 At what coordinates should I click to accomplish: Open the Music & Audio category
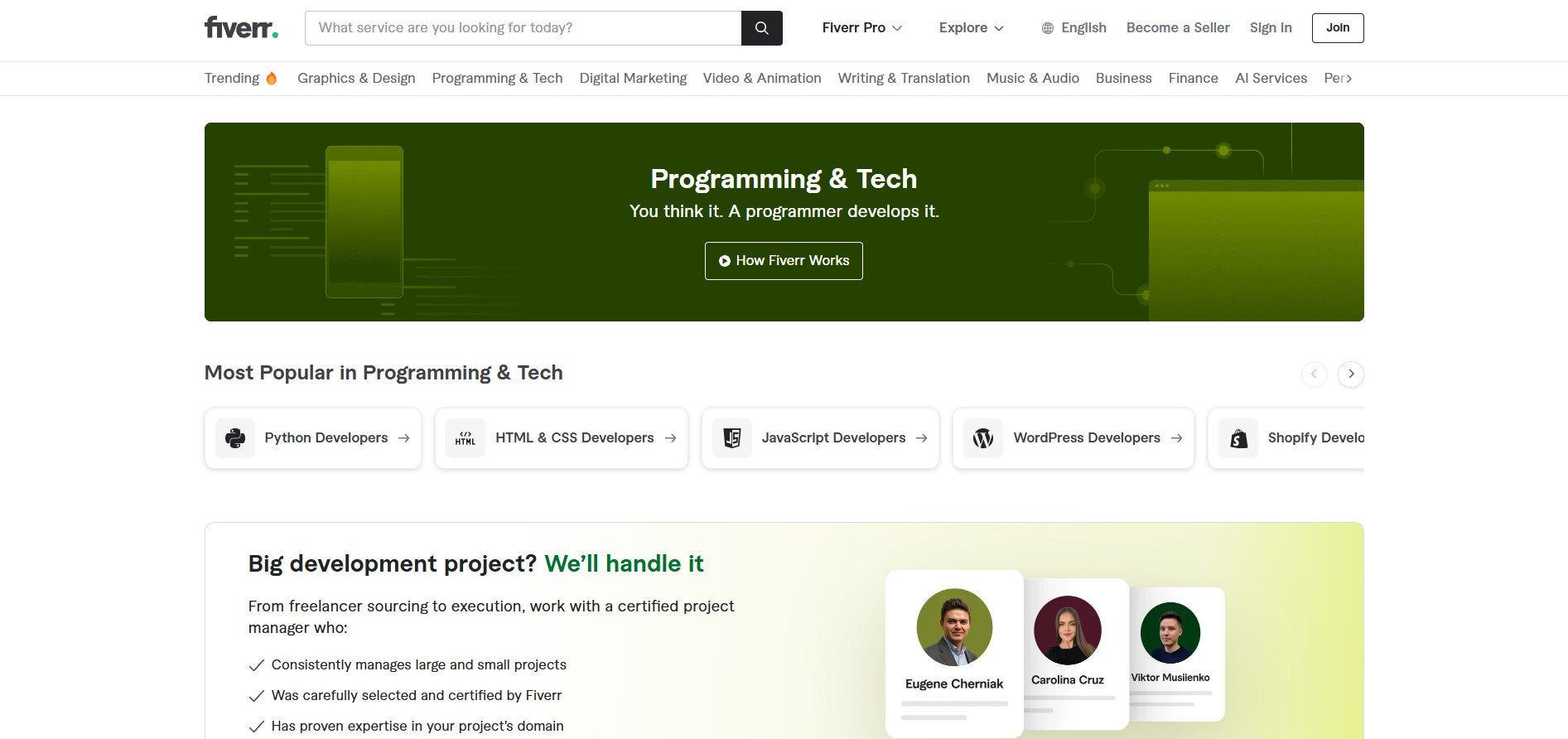click(1033, 78)
